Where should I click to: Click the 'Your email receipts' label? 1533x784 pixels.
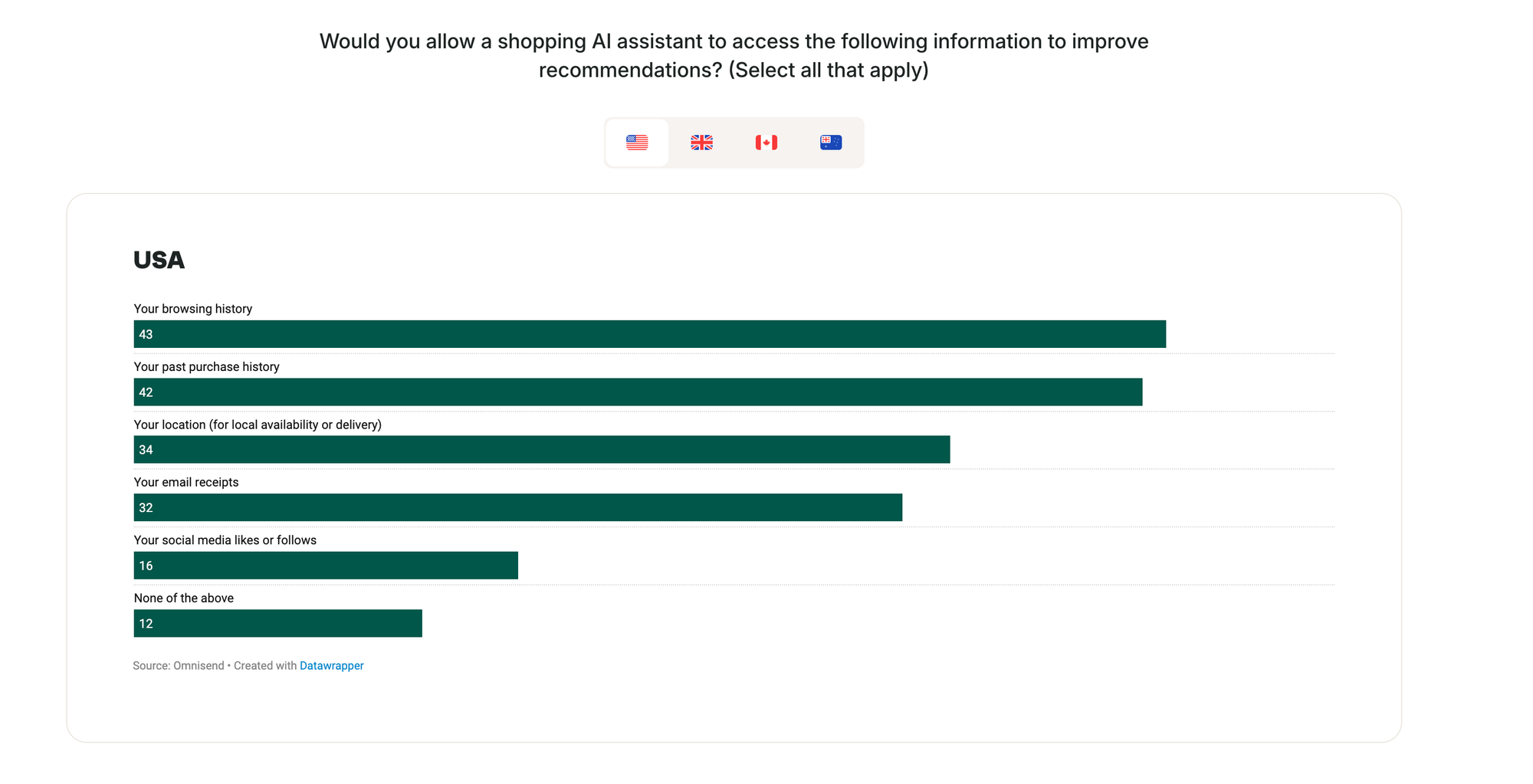[186, 482]
